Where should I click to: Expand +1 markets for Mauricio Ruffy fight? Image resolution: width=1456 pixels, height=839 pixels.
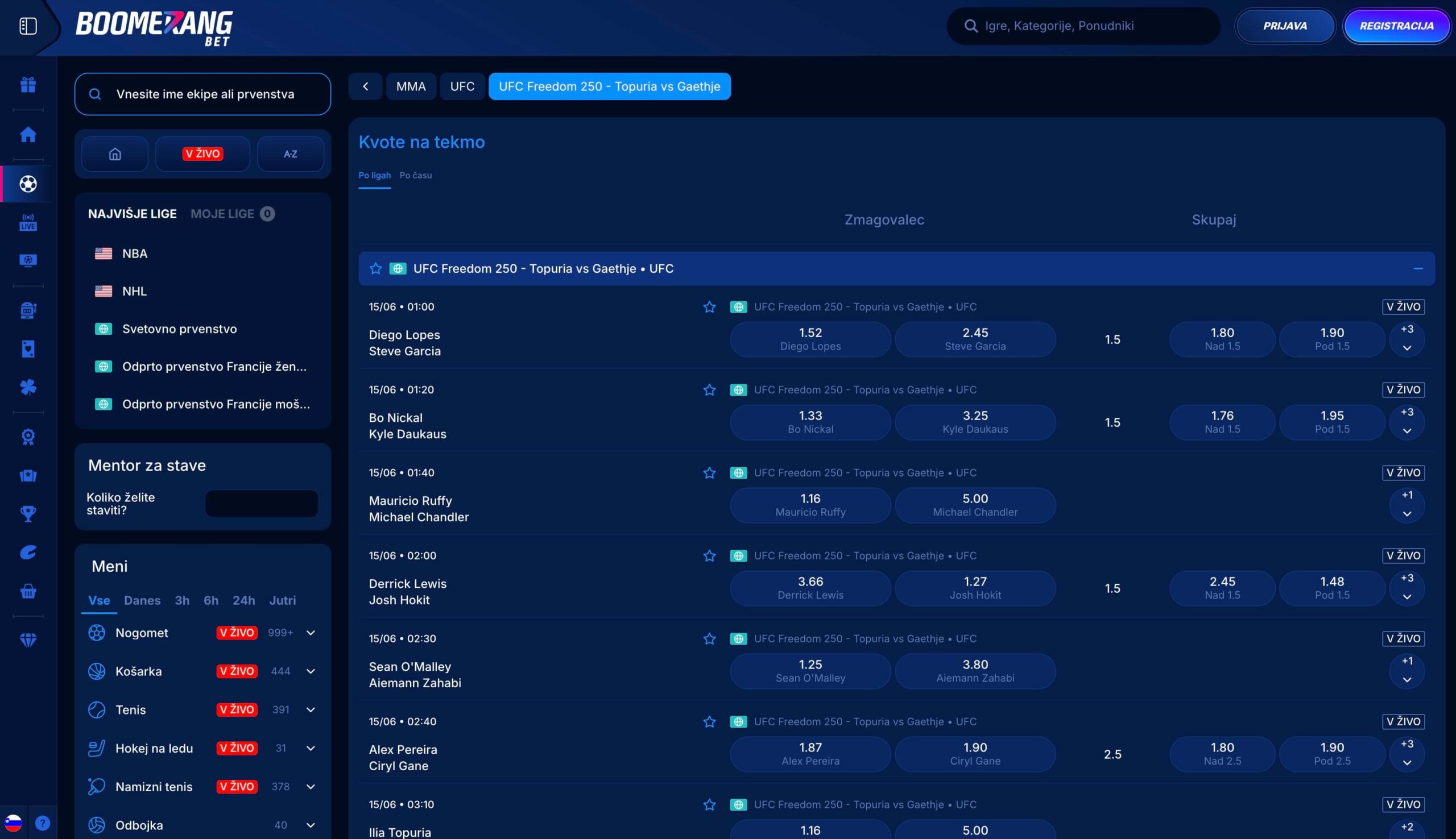point(1407,505)
